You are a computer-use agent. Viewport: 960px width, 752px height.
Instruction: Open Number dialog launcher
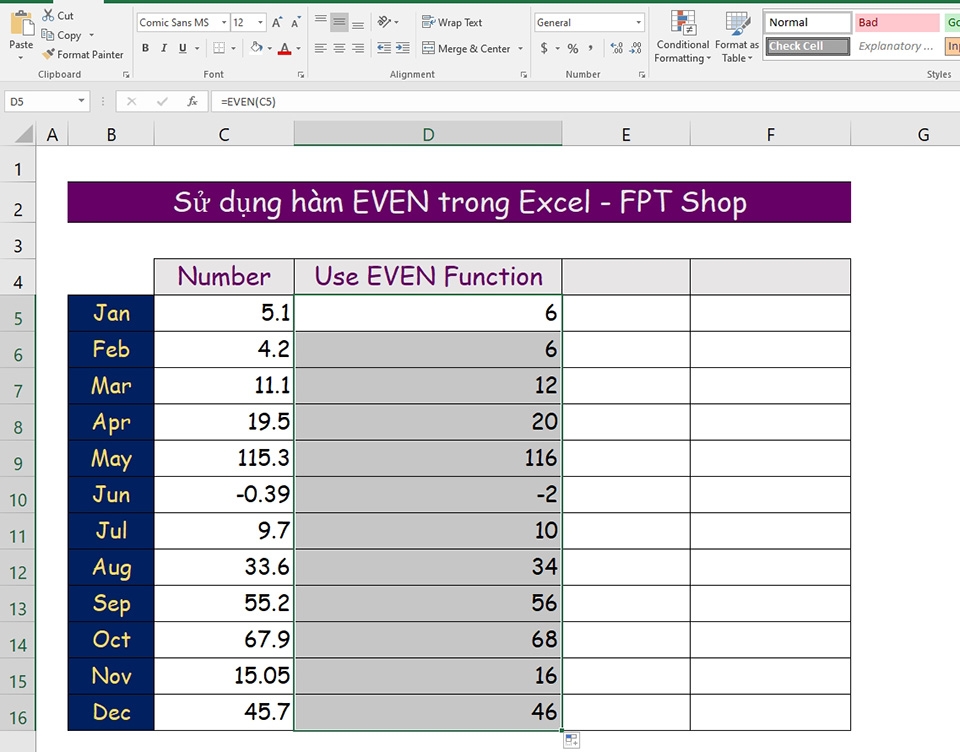(x=642, y=75)
